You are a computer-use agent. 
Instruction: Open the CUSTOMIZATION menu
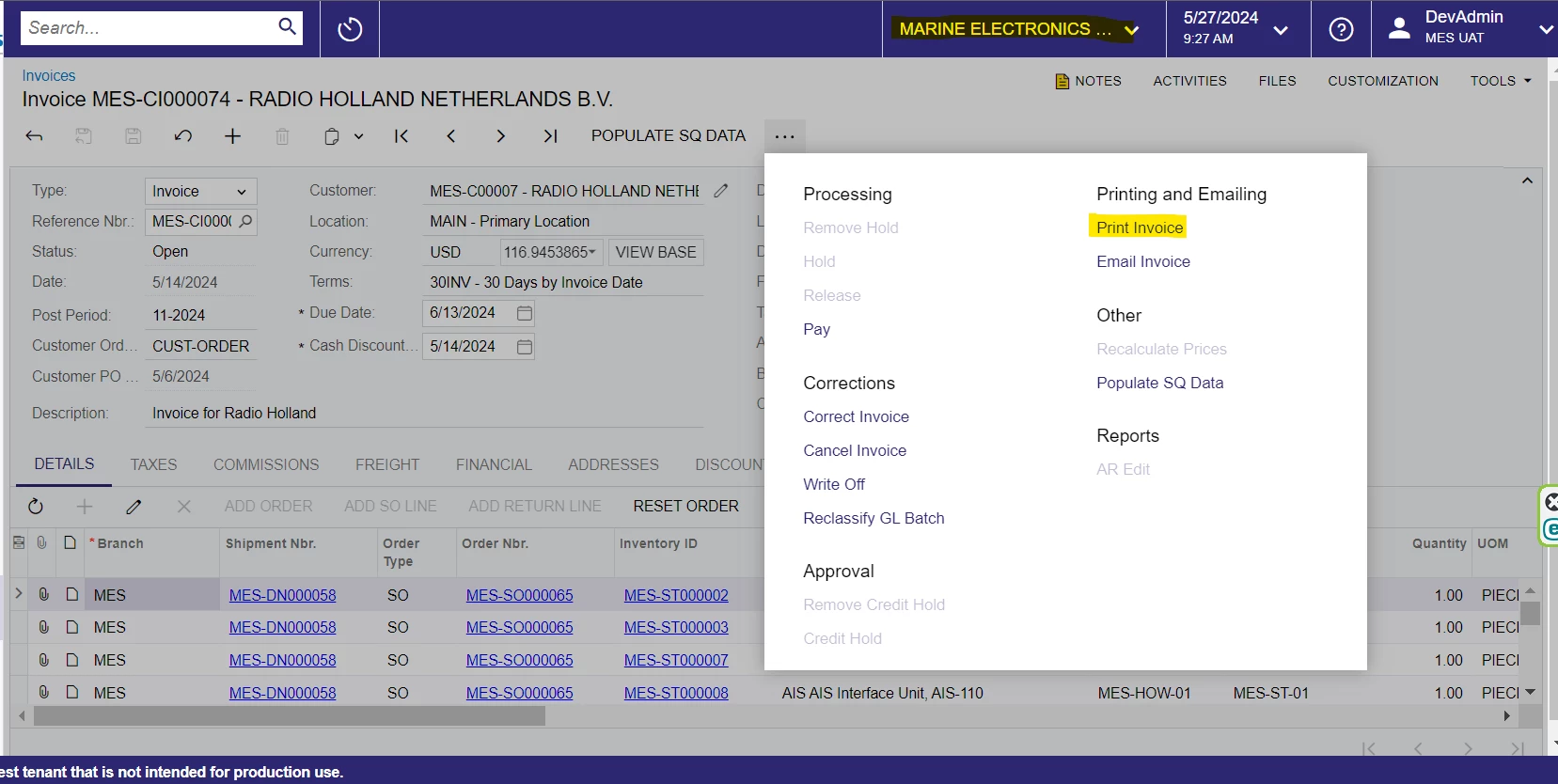[1382, 81]
